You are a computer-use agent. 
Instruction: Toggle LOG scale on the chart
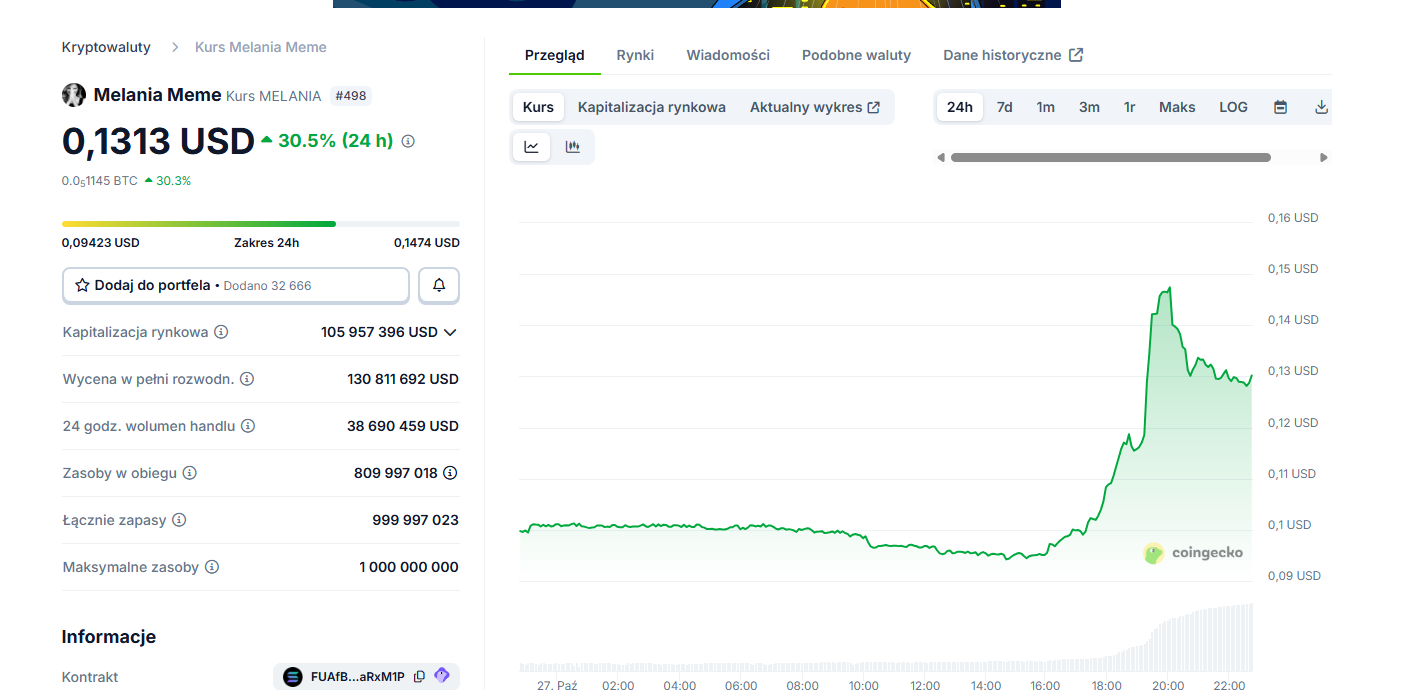click(x=1233, y=107)
